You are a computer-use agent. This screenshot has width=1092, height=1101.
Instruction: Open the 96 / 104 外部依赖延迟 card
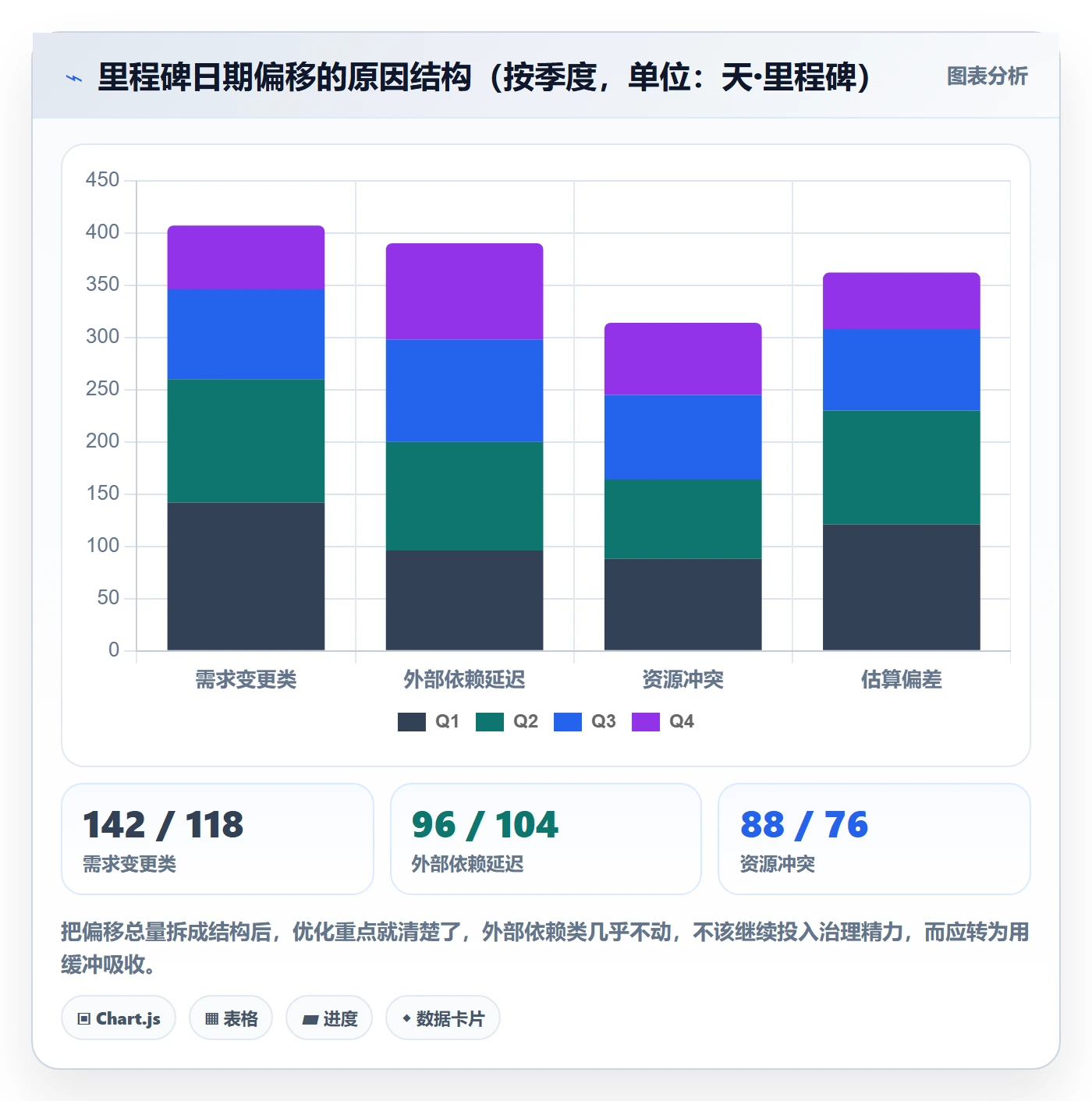coord(546,839)
